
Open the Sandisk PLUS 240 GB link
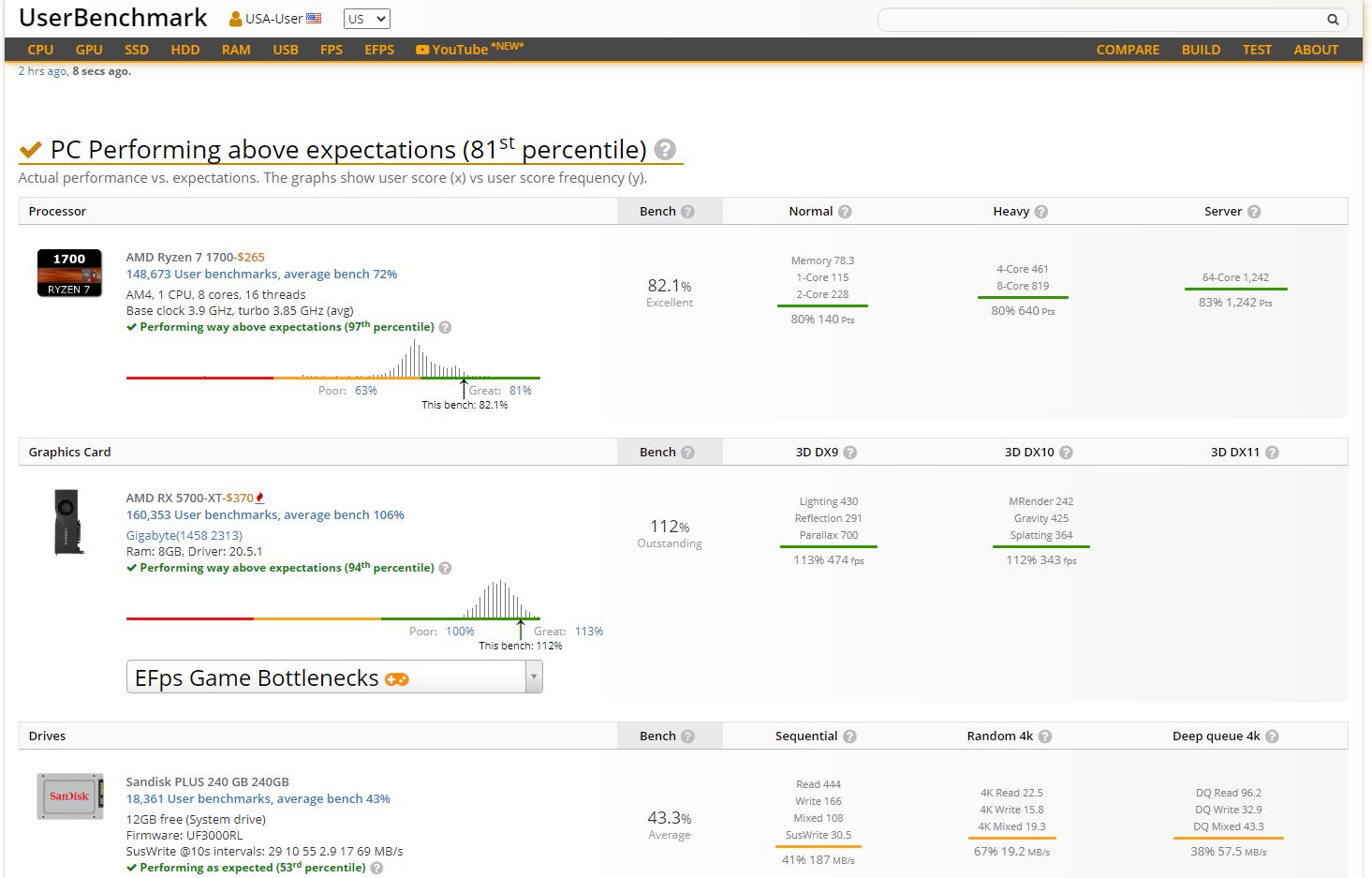coord(208,781)
